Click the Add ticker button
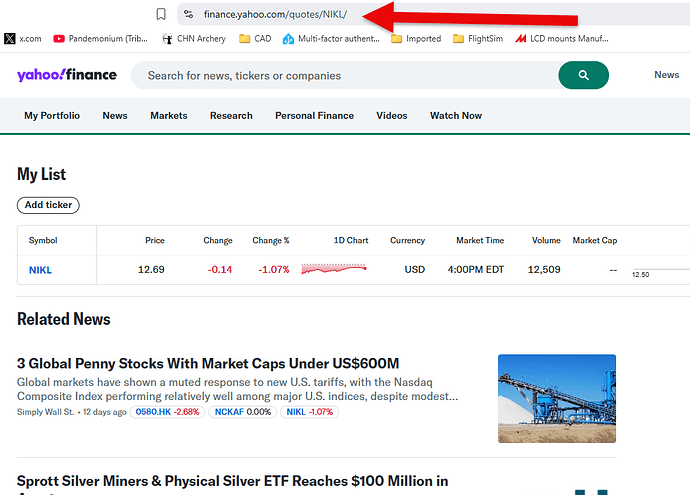Viewport: 690px width, 495px height. (48, 205)
